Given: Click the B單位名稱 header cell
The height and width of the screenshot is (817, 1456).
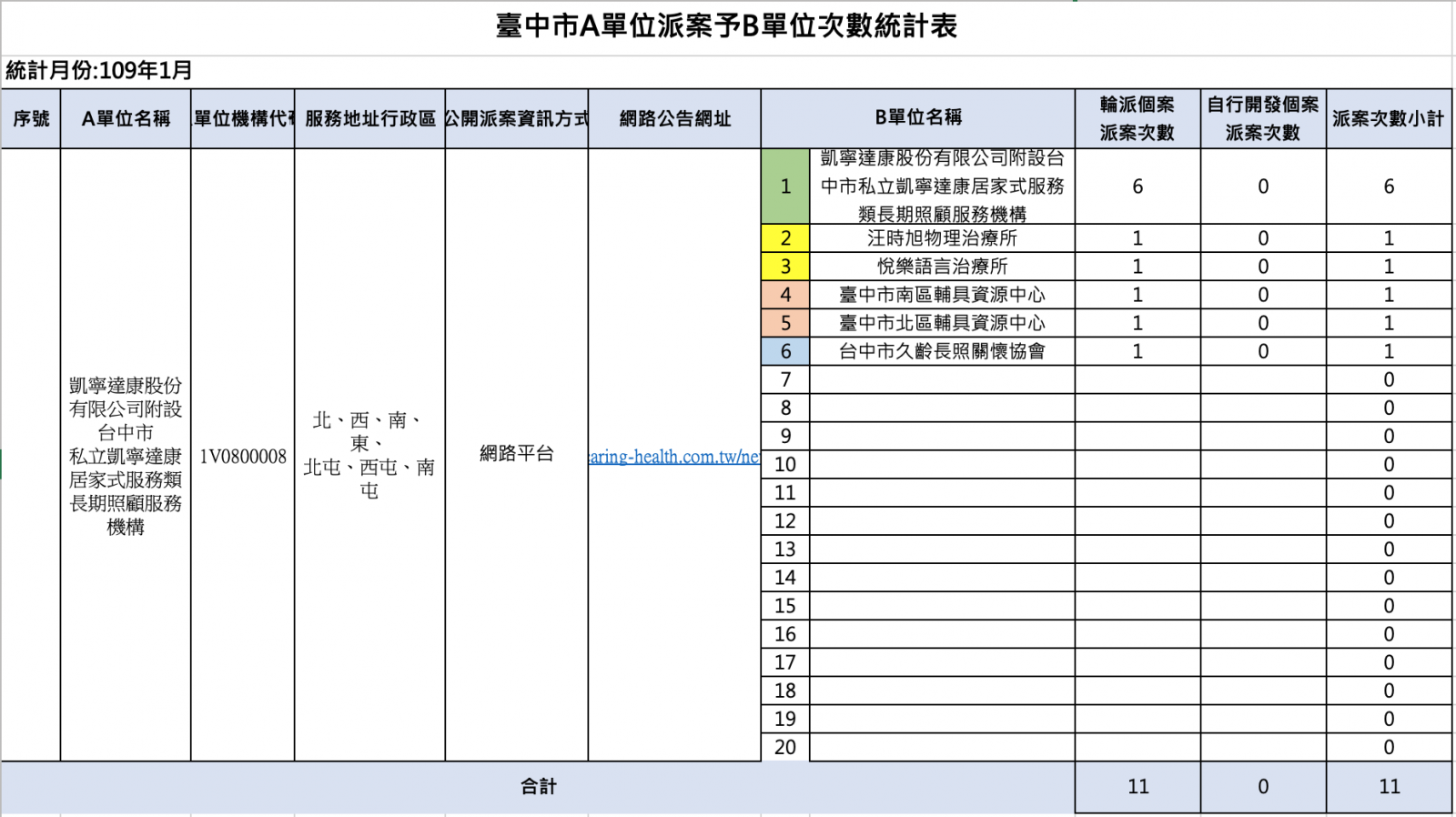Looking at the screenshot, I should pyautogui.click(x=918, y=118).
